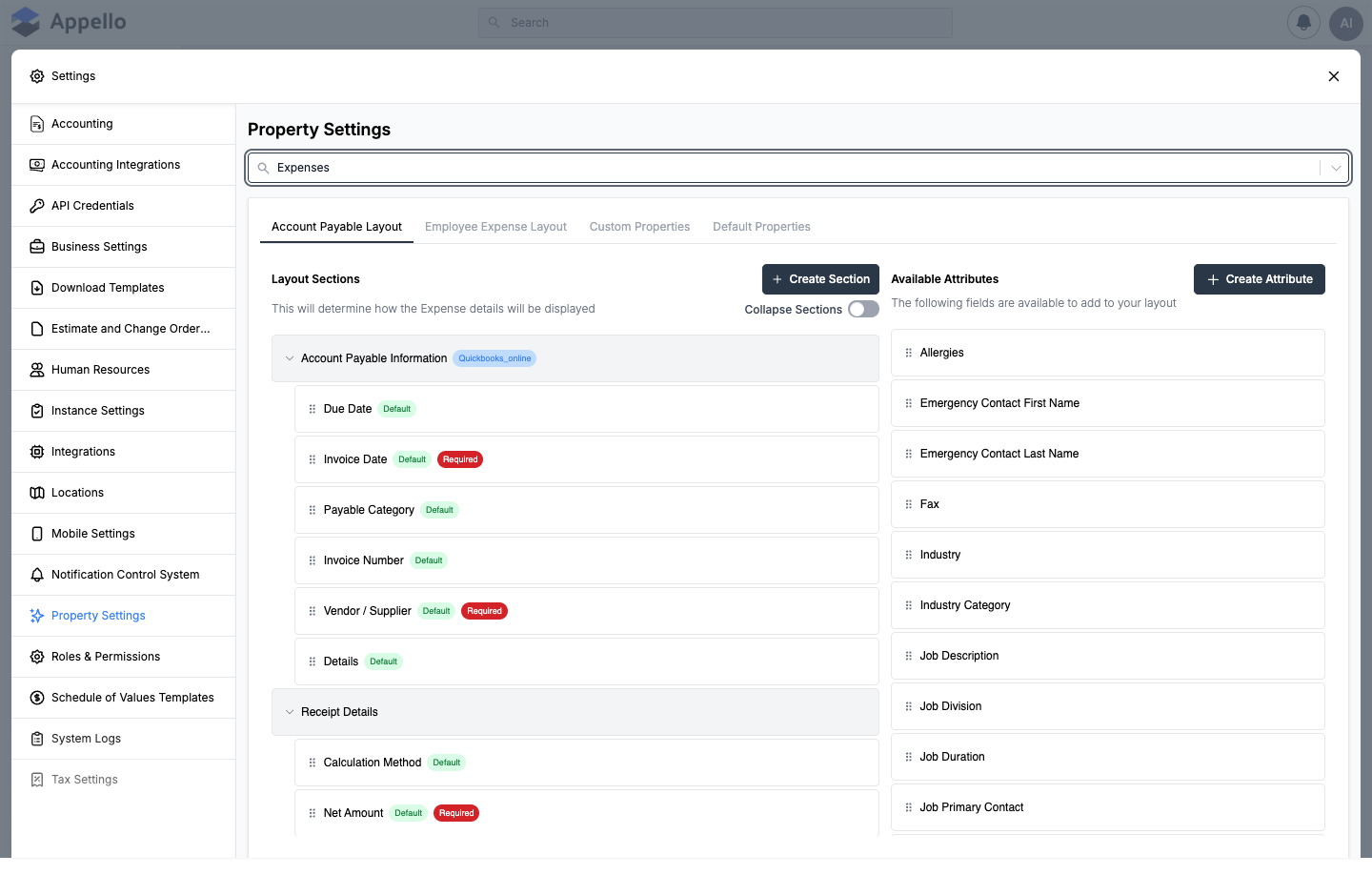1372x875 pixels.
Task: Click the Accounting sidebar icon
Action: [x=37, y=124]
